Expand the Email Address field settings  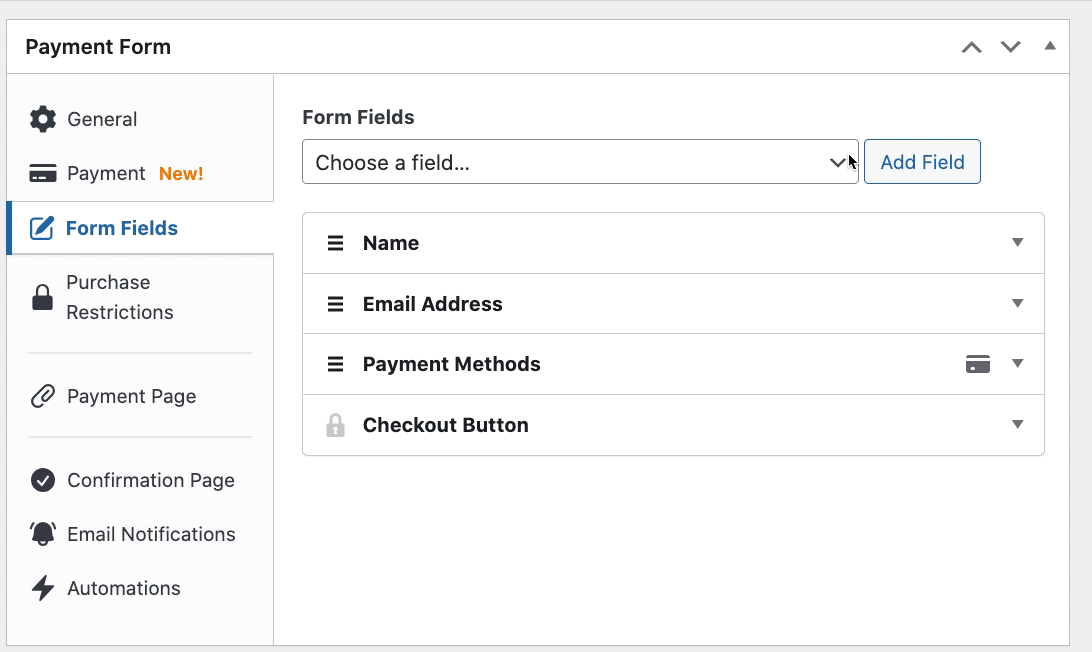pyautogui.click(x=1017, y=304)
